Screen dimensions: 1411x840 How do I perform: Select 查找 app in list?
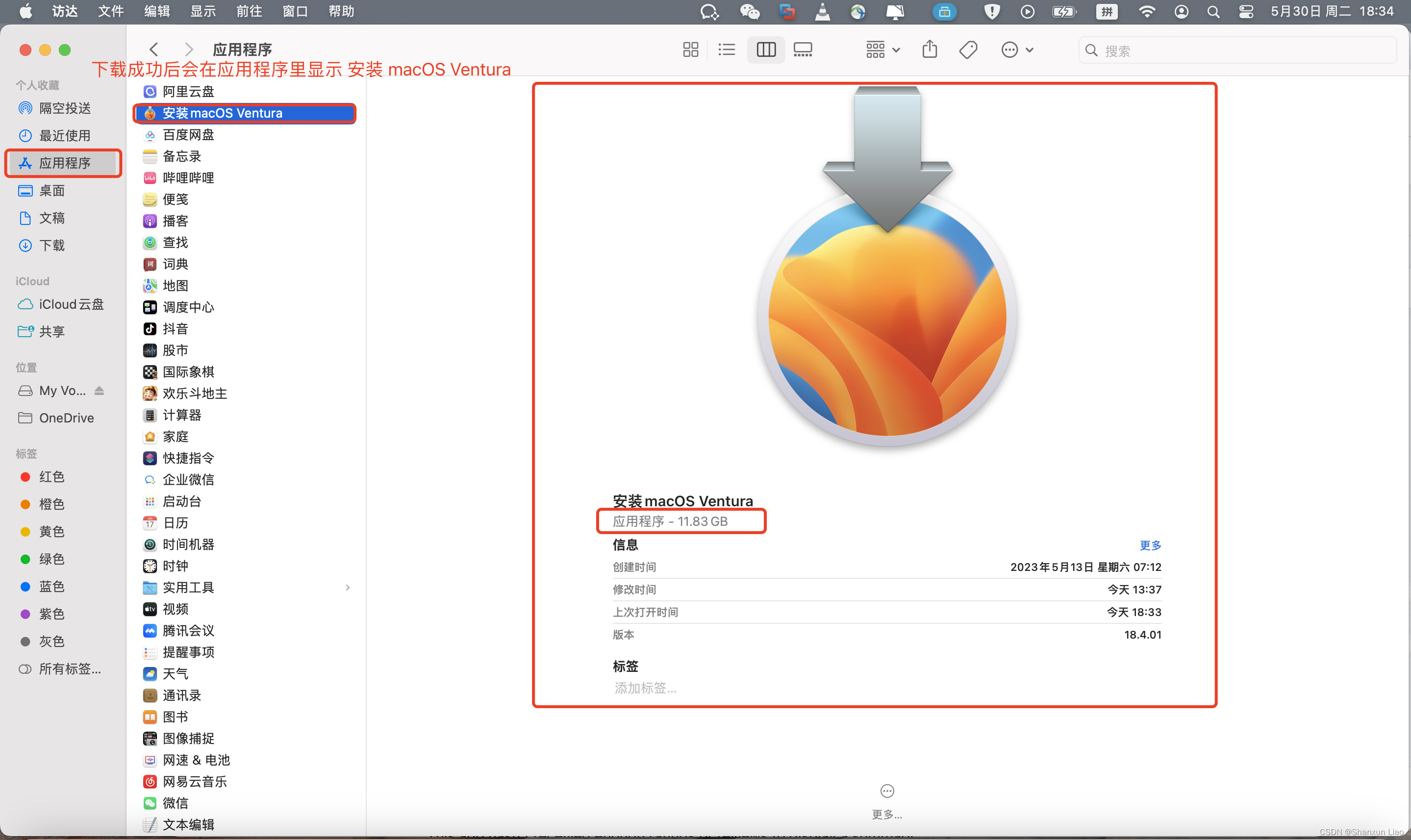(246, 242)
